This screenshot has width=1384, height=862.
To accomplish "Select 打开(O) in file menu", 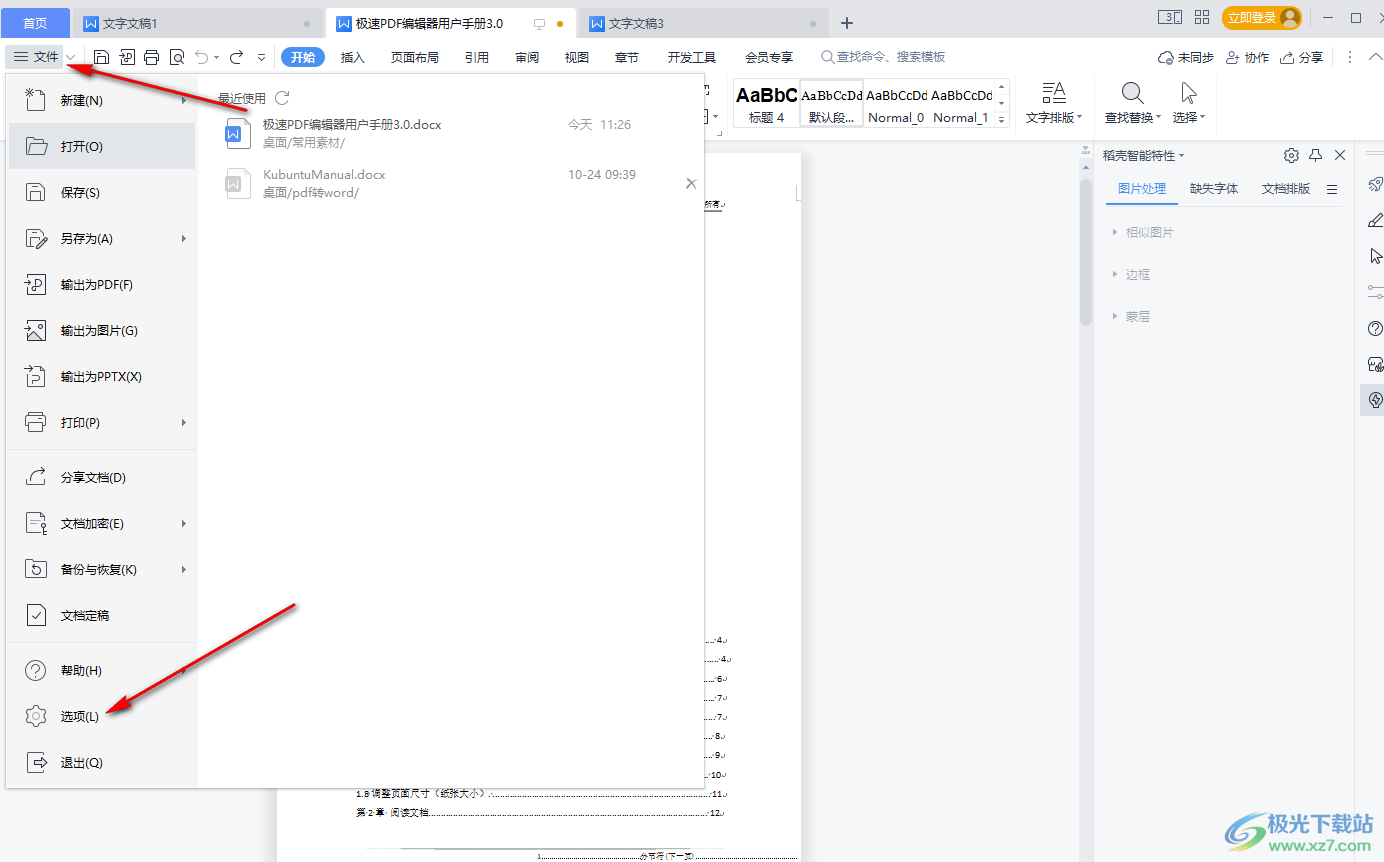I will 102,146.
